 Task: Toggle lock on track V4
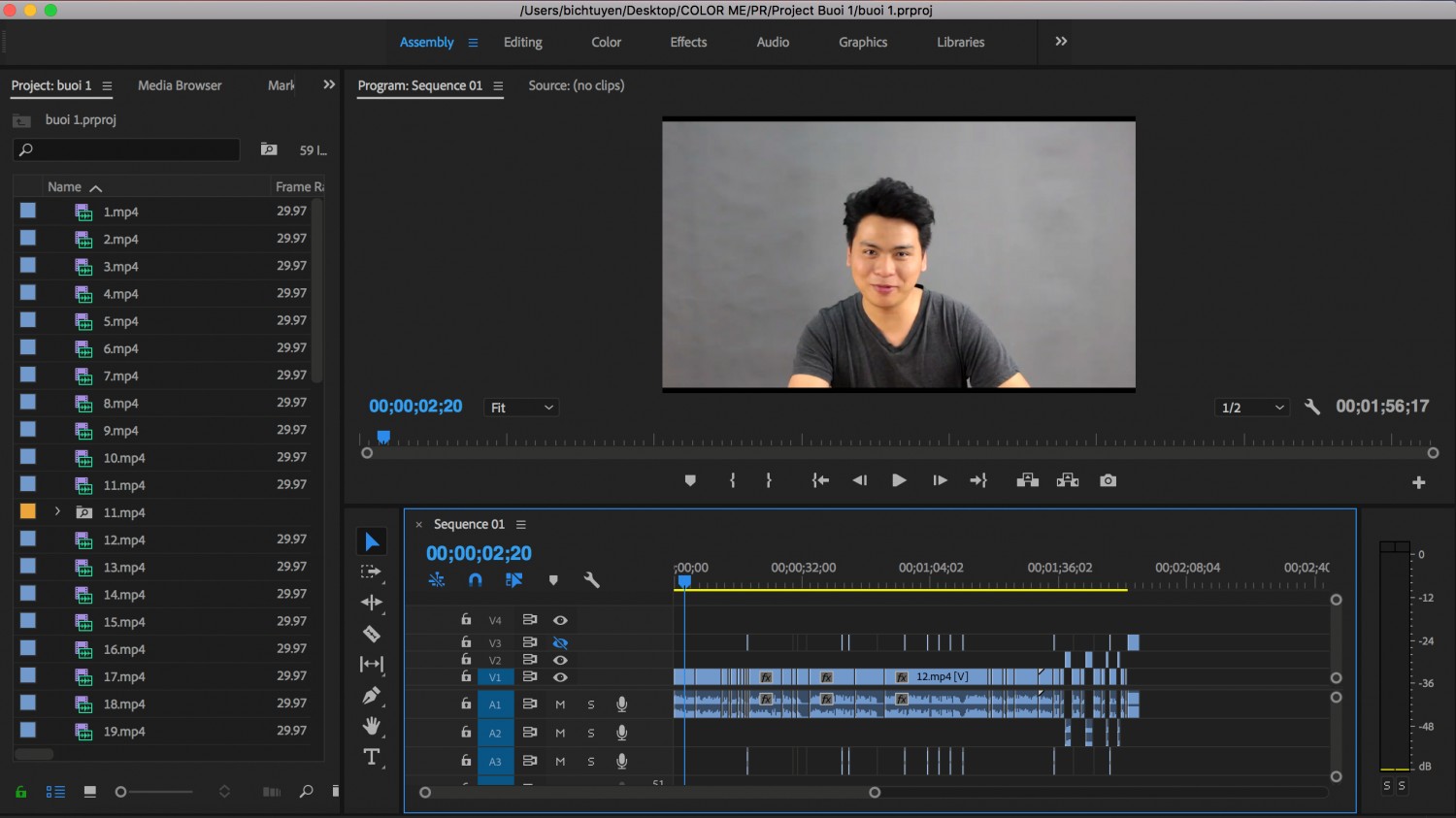(x=466, y=620)
